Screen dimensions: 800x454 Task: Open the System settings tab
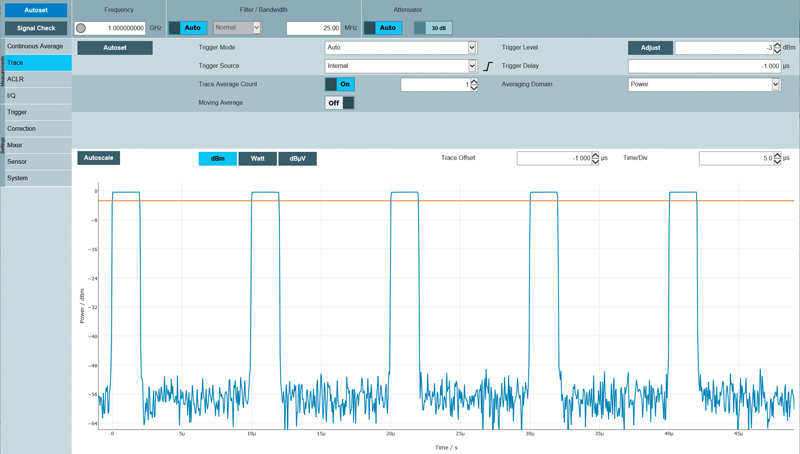[x=38, y=178]
